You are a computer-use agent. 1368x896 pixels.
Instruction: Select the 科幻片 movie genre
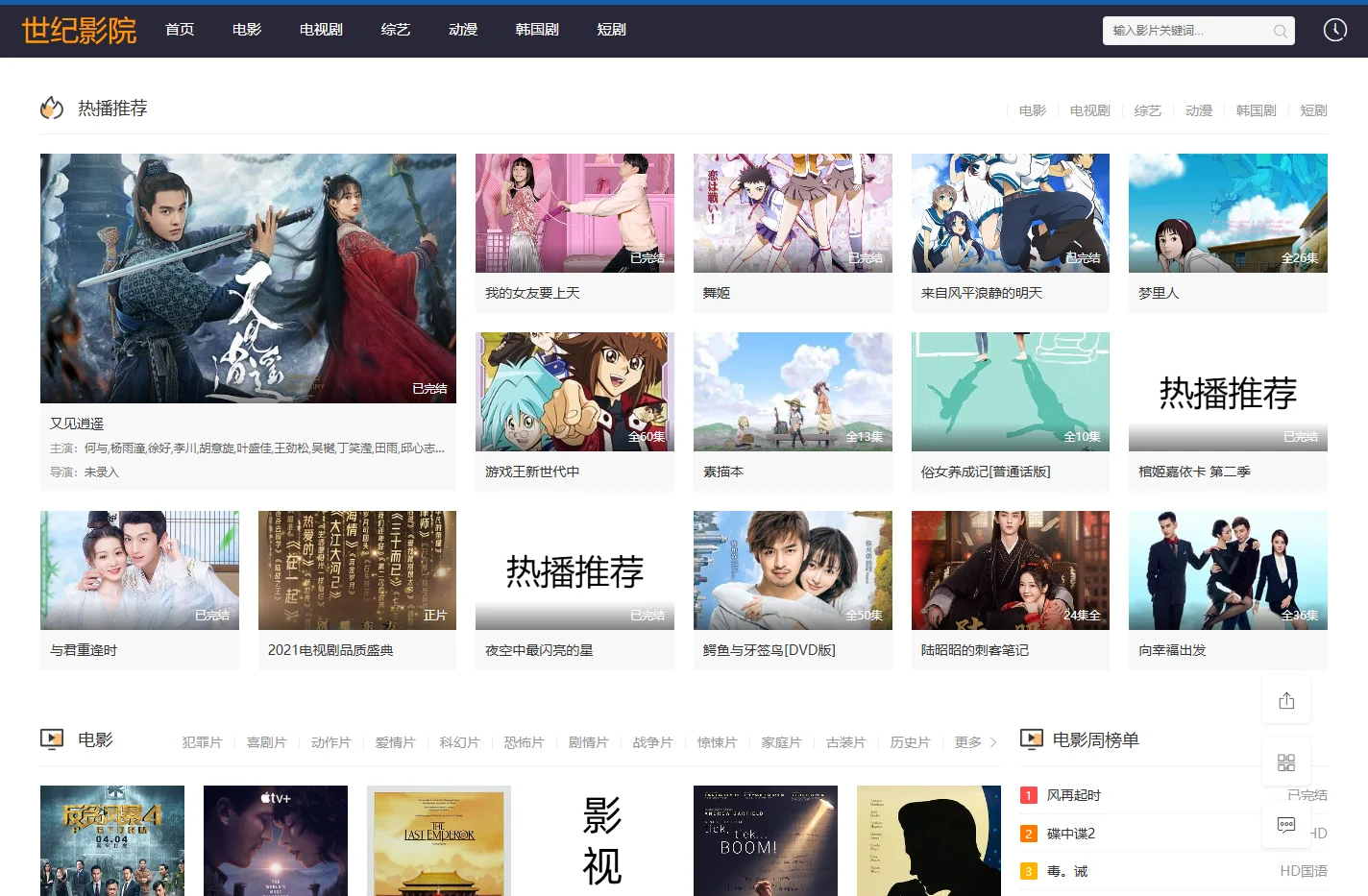(459, 742)
